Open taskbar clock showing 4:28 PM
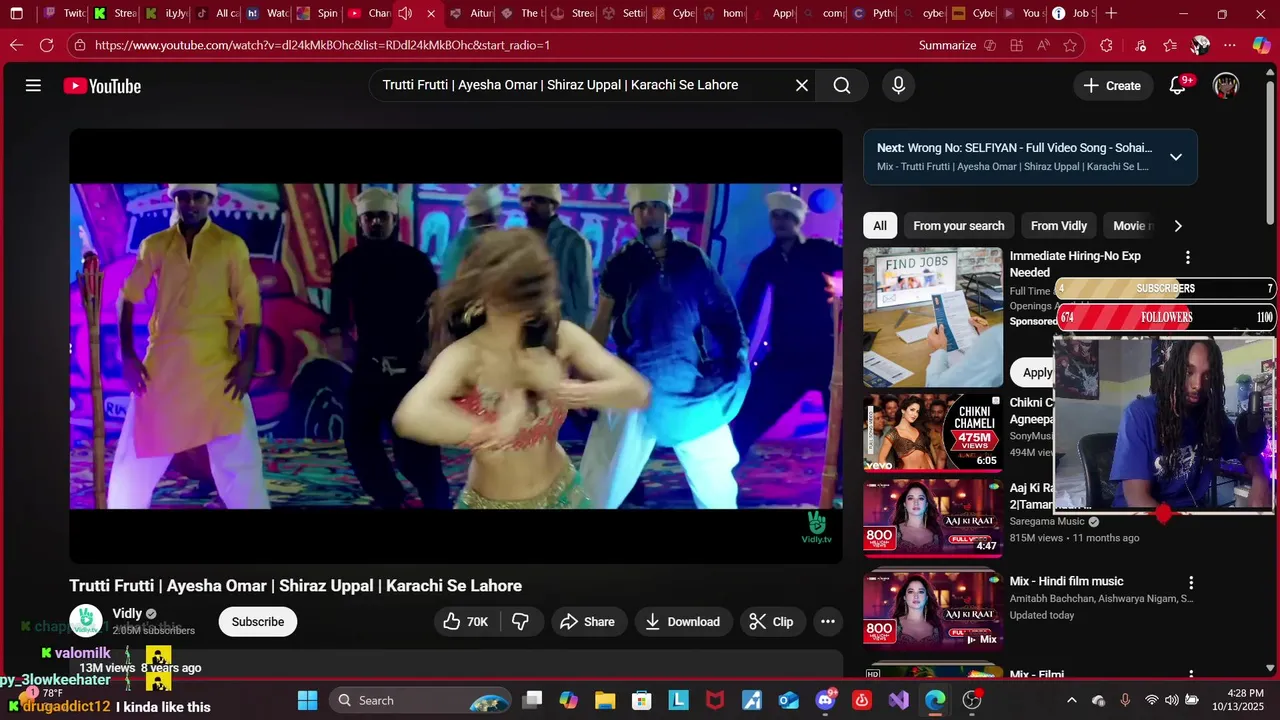Image resolution: width=1280 pixels, height=720 pixels. pos(1236,700)
